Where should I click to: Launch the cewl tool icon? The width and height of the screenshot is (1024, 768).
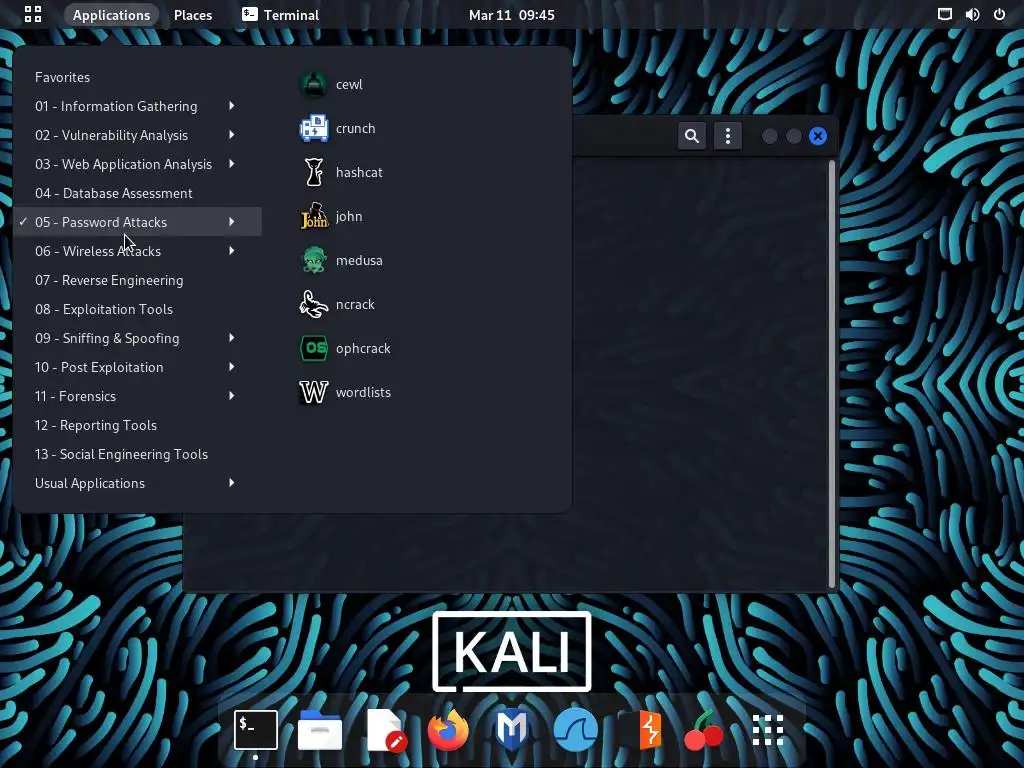click(313, 85)
